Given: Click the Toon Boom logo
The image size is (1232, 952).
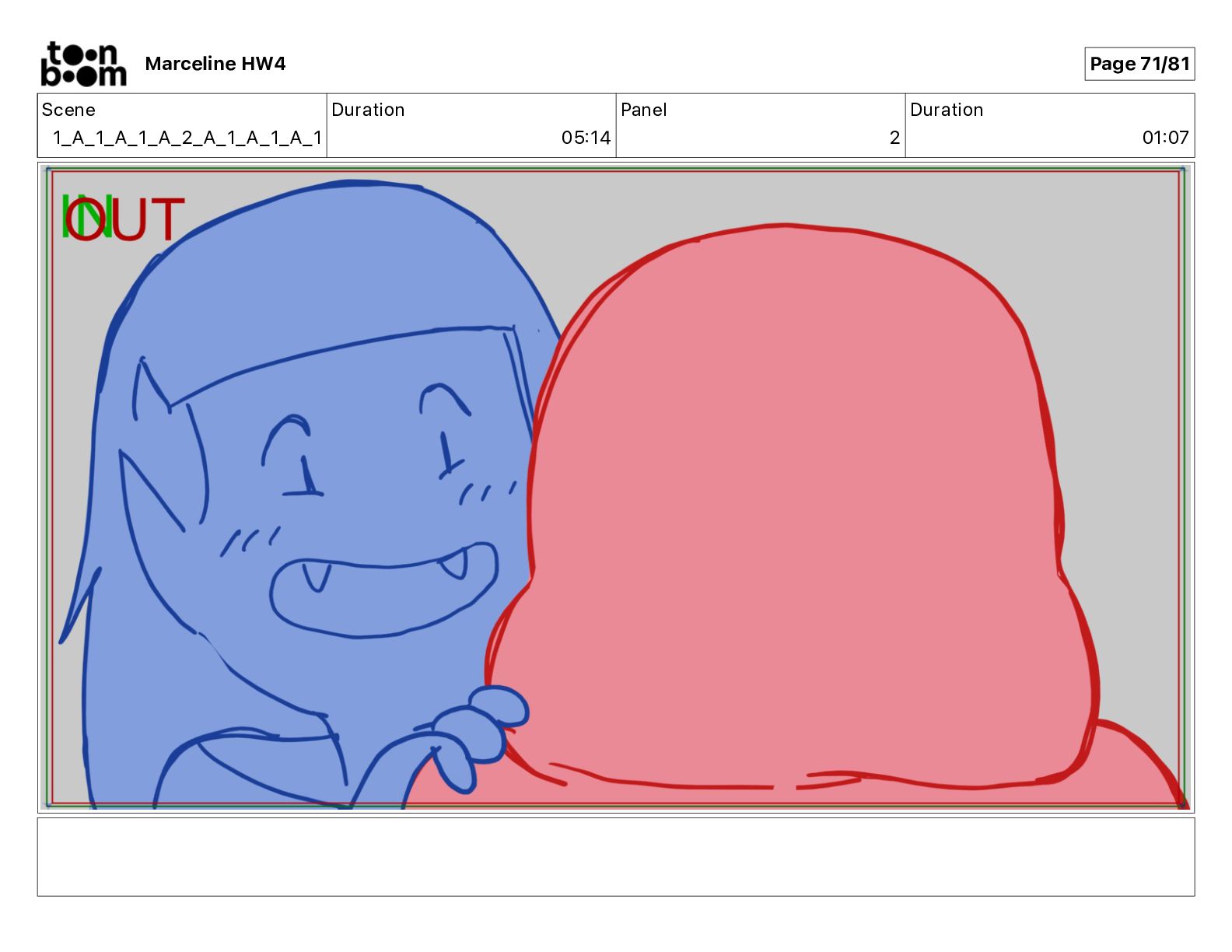Looking at the screenshot, I should click(x=83, y=64).
